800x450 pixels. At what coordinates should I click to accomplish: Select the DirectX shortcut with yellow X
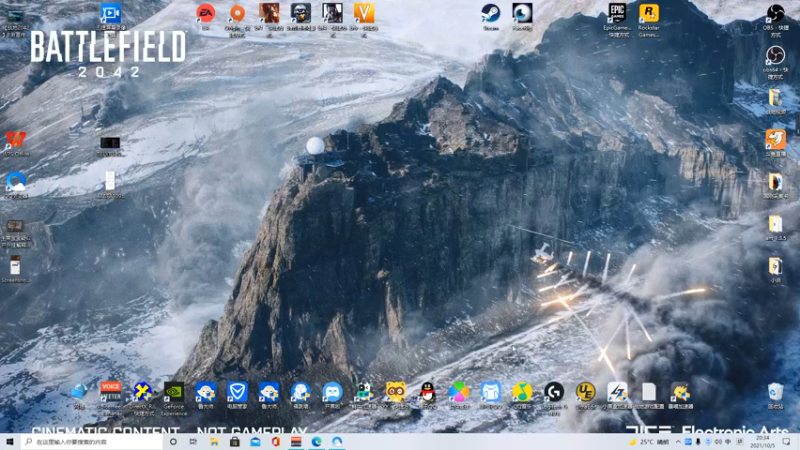point(142,392)
